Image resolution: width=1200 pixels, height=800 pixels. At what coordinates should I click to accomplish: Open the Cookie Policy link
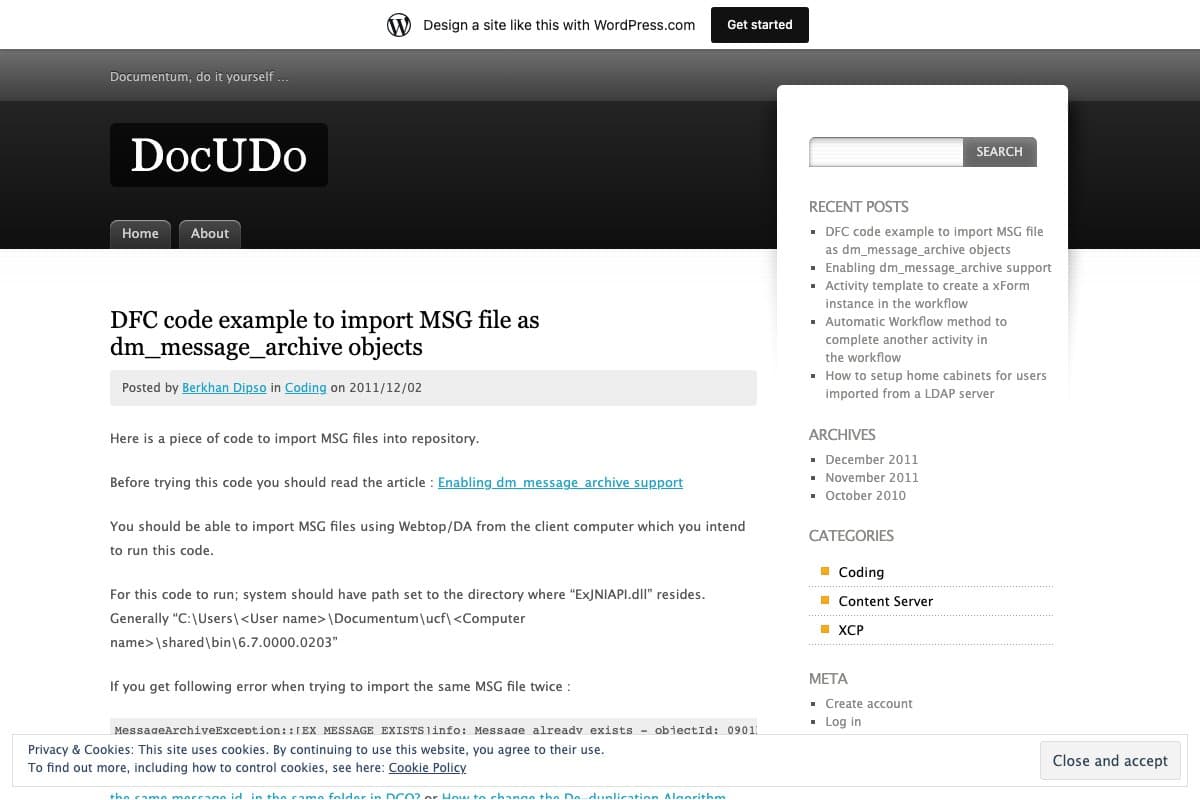tap(427, 767)
